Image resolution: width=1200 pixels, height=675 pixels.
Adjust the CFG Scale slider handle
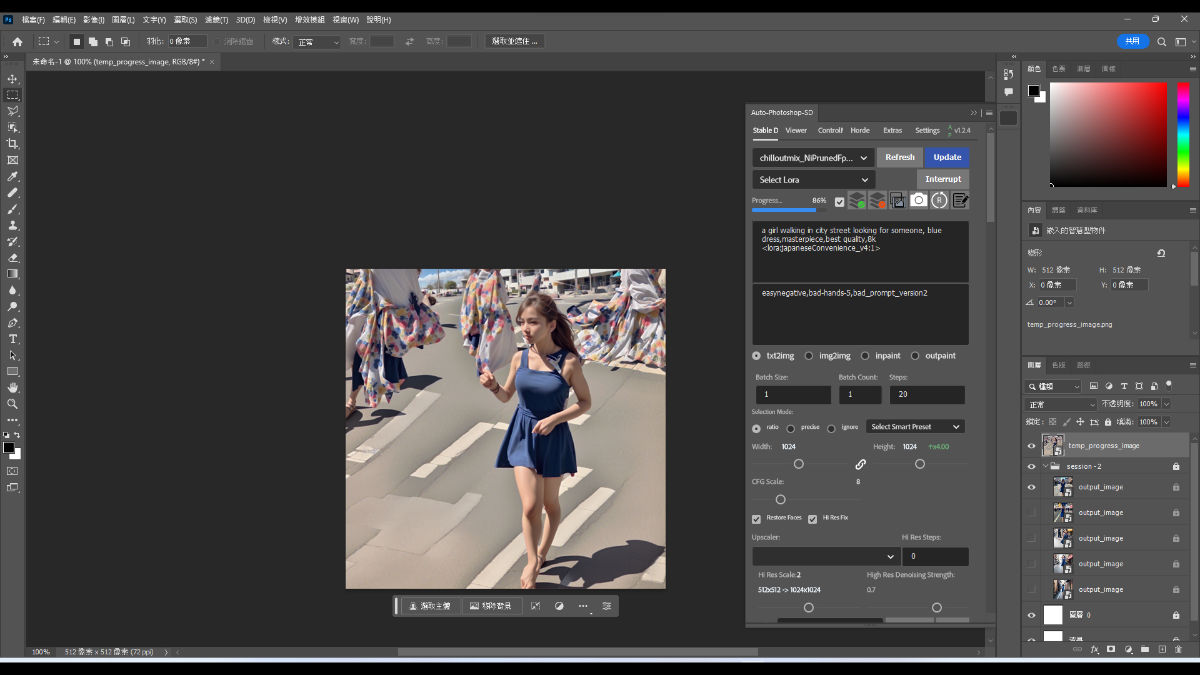[x=781, y=500]
